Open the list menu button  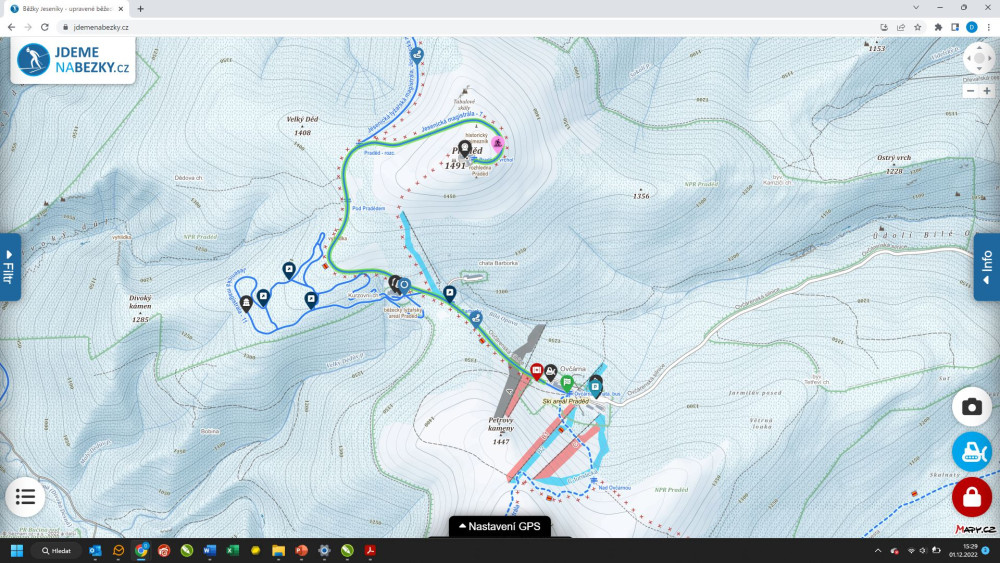[x=26, y=496]
